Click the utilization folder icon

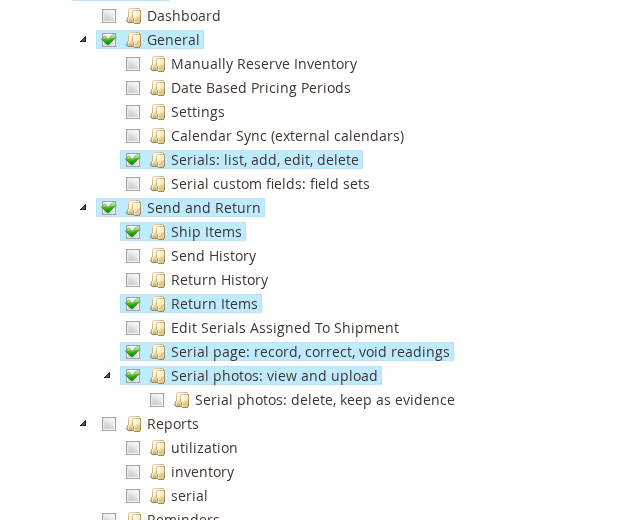[x=158, y=448]
